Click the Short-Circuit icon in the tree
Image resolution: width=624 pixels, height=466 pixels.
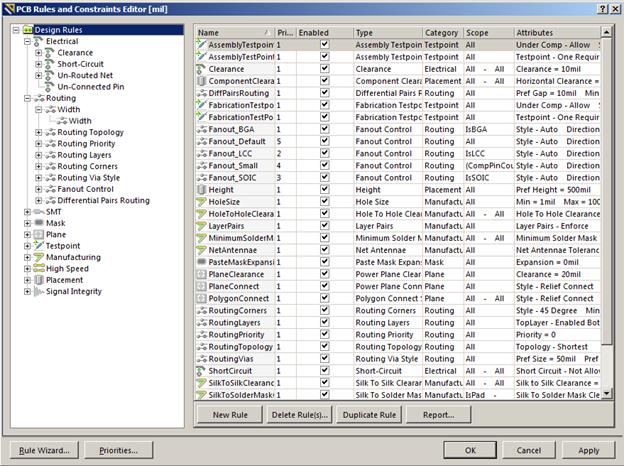point(50,64)
